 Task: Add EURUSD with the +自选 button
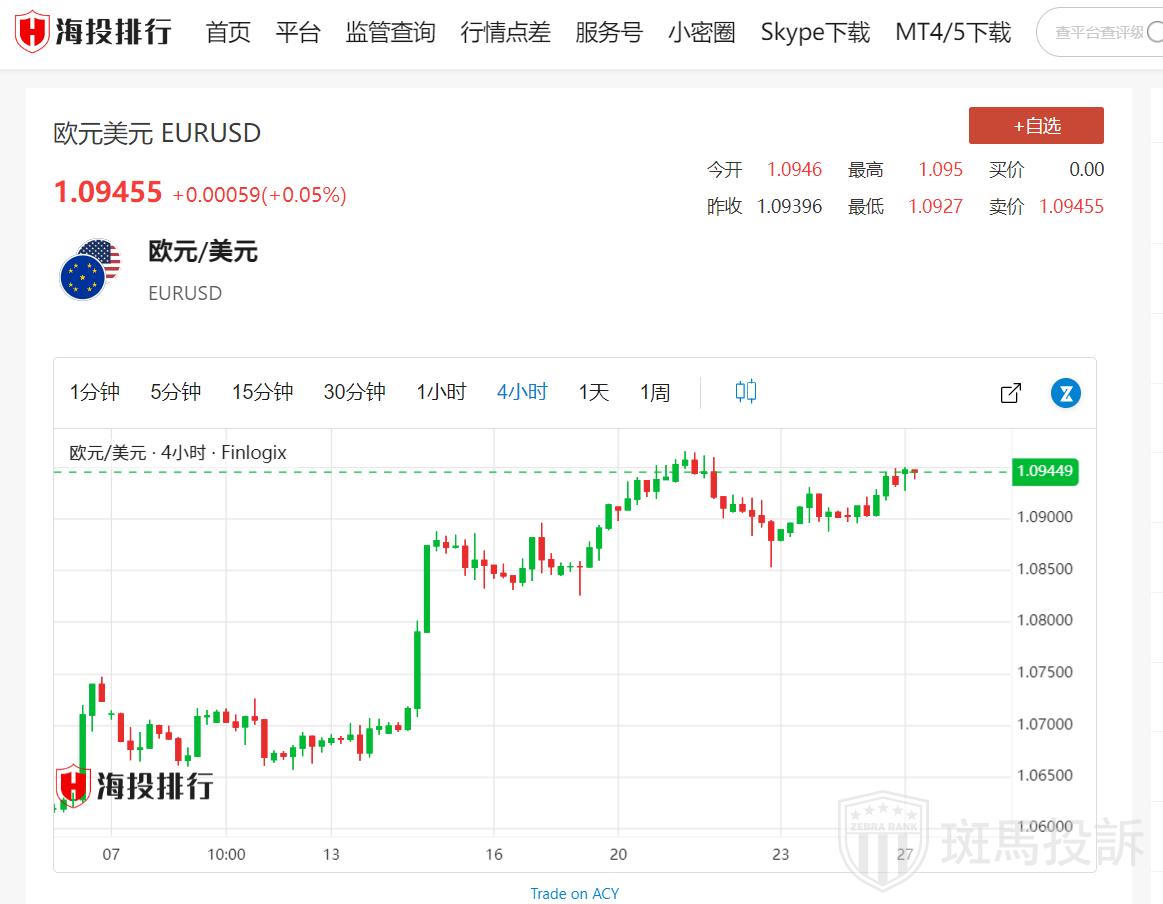click(1036, 126)
